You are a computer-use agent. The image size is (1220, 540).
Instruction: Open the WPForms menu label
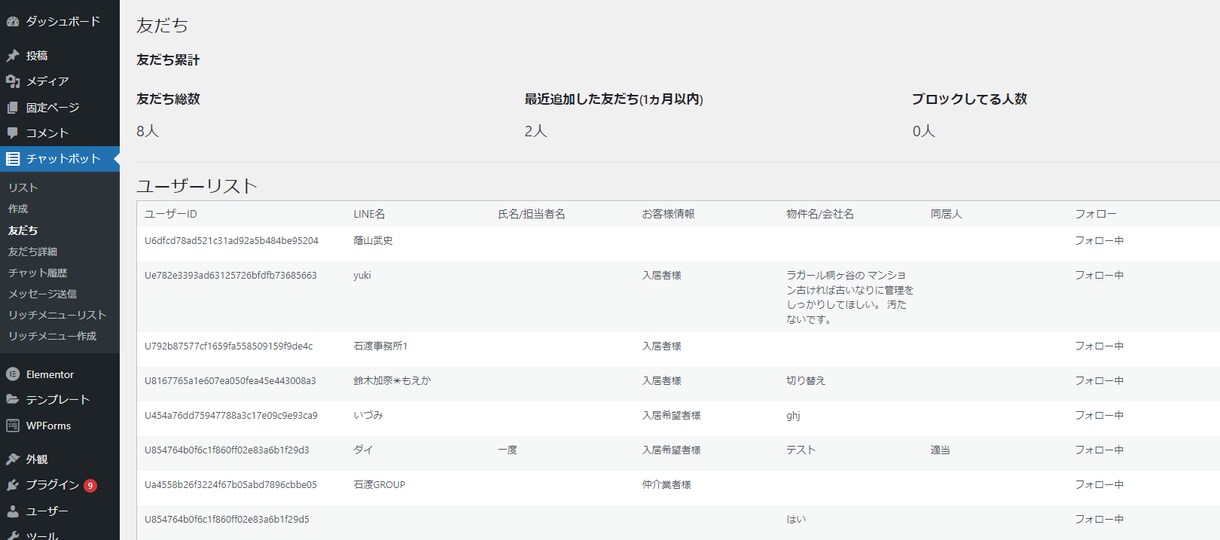pyautogui.click(x=48, y=425)
